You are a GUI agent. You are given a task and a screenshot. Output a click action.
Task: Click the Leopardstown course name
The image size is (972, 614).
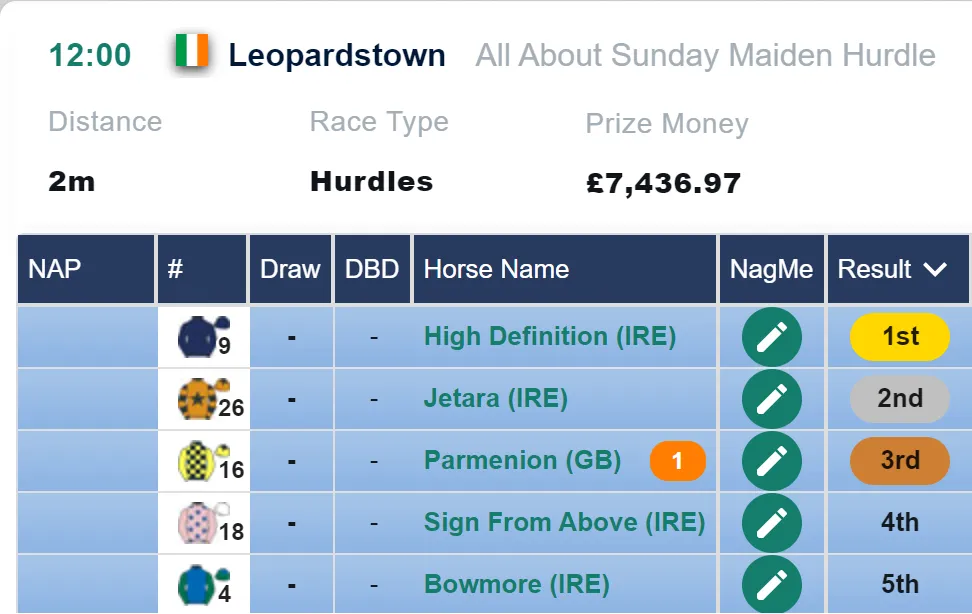337,55
